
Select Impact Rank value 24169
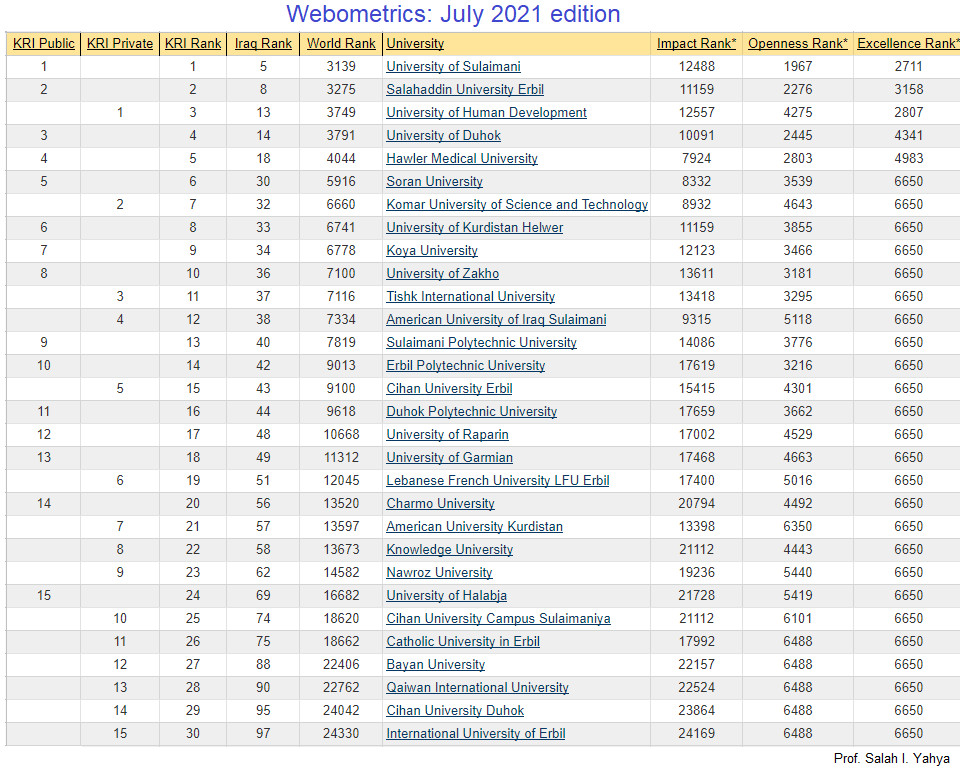click(x=696, y=734)
